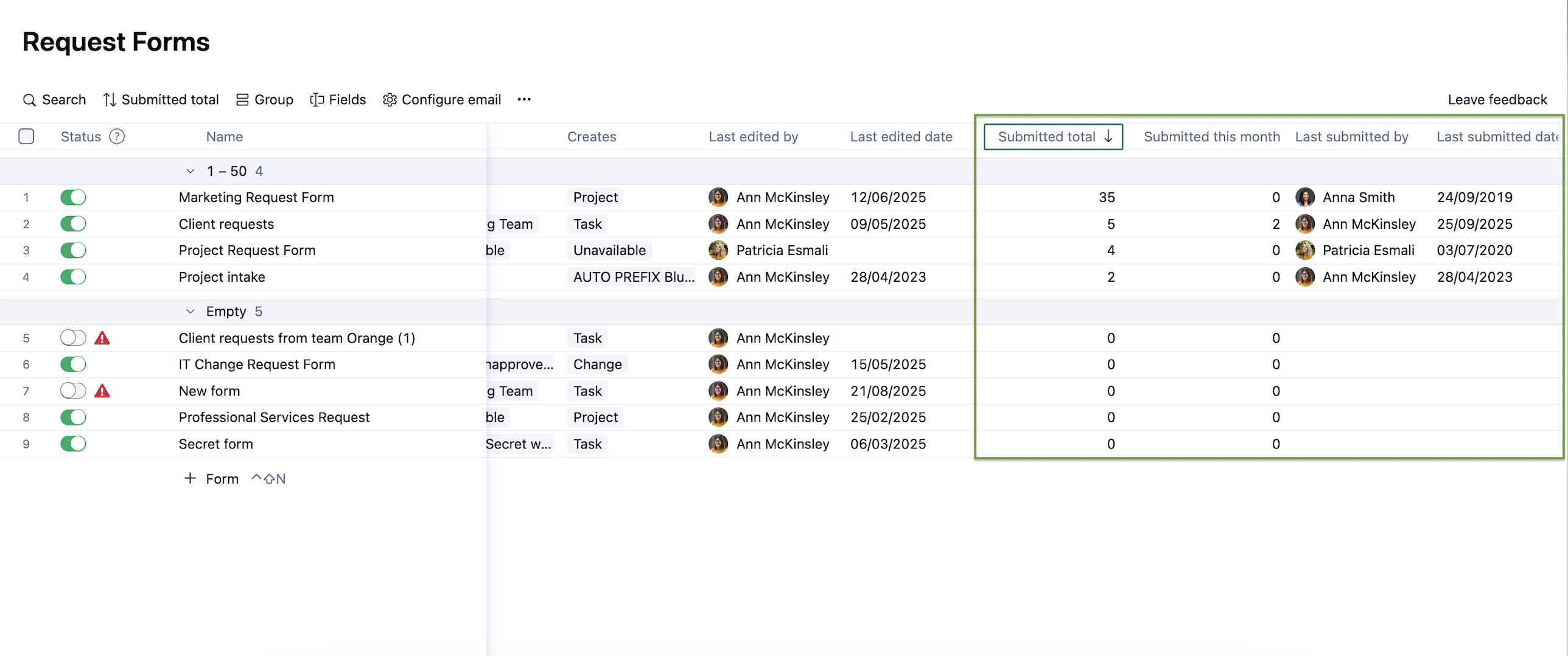Screen dimensions: 1568x656
Task: Disable the Marketing Request Form status toggle
Action: tap(73, 197)
